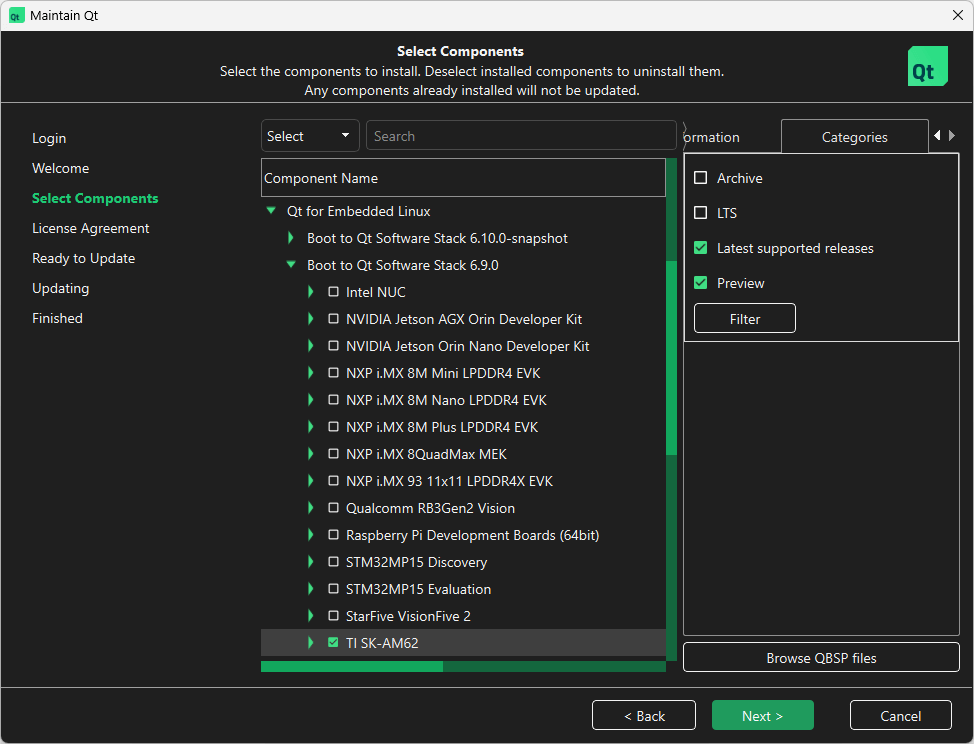Image resolution: width=974 pixels, height=744 pixels.
Task: Tick StarFive VisionFive 2 checkbox
Action: [x=334, y=616]
